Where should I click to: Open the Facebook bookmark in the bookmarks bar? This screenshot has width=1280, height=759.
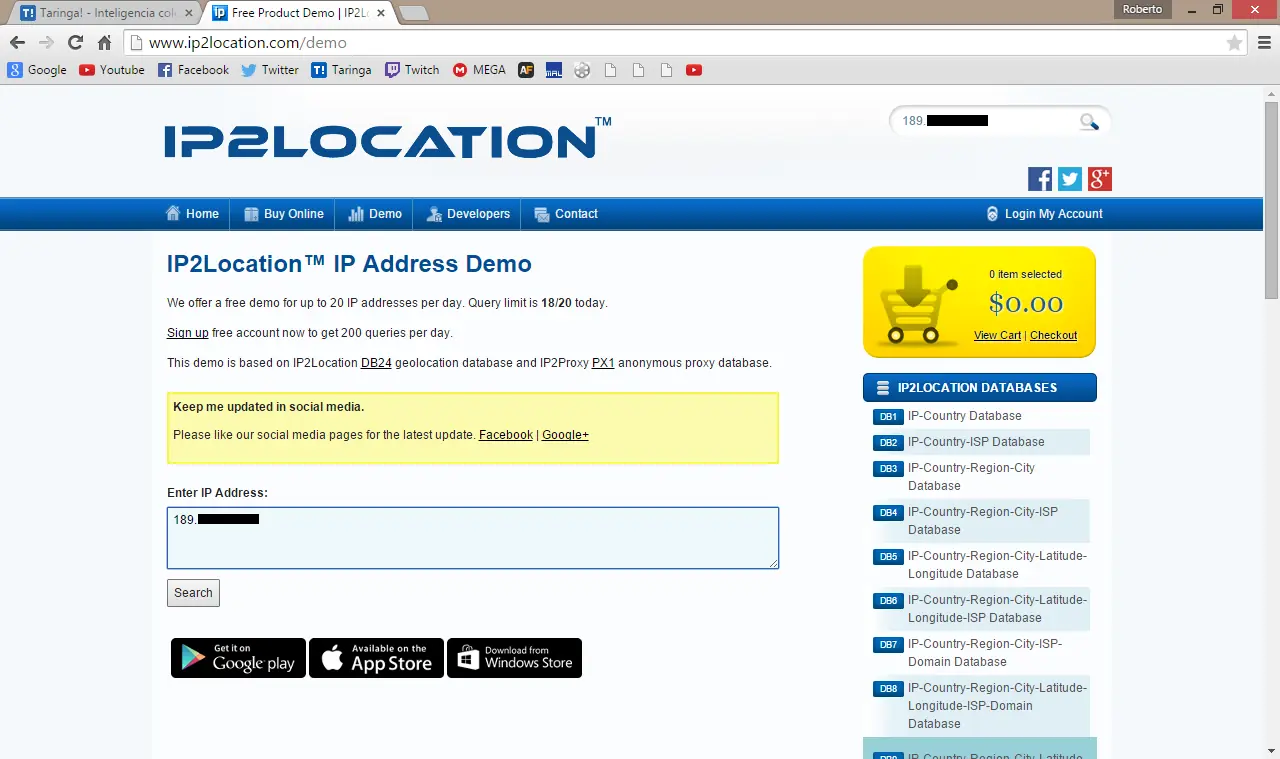pos(194,70)
